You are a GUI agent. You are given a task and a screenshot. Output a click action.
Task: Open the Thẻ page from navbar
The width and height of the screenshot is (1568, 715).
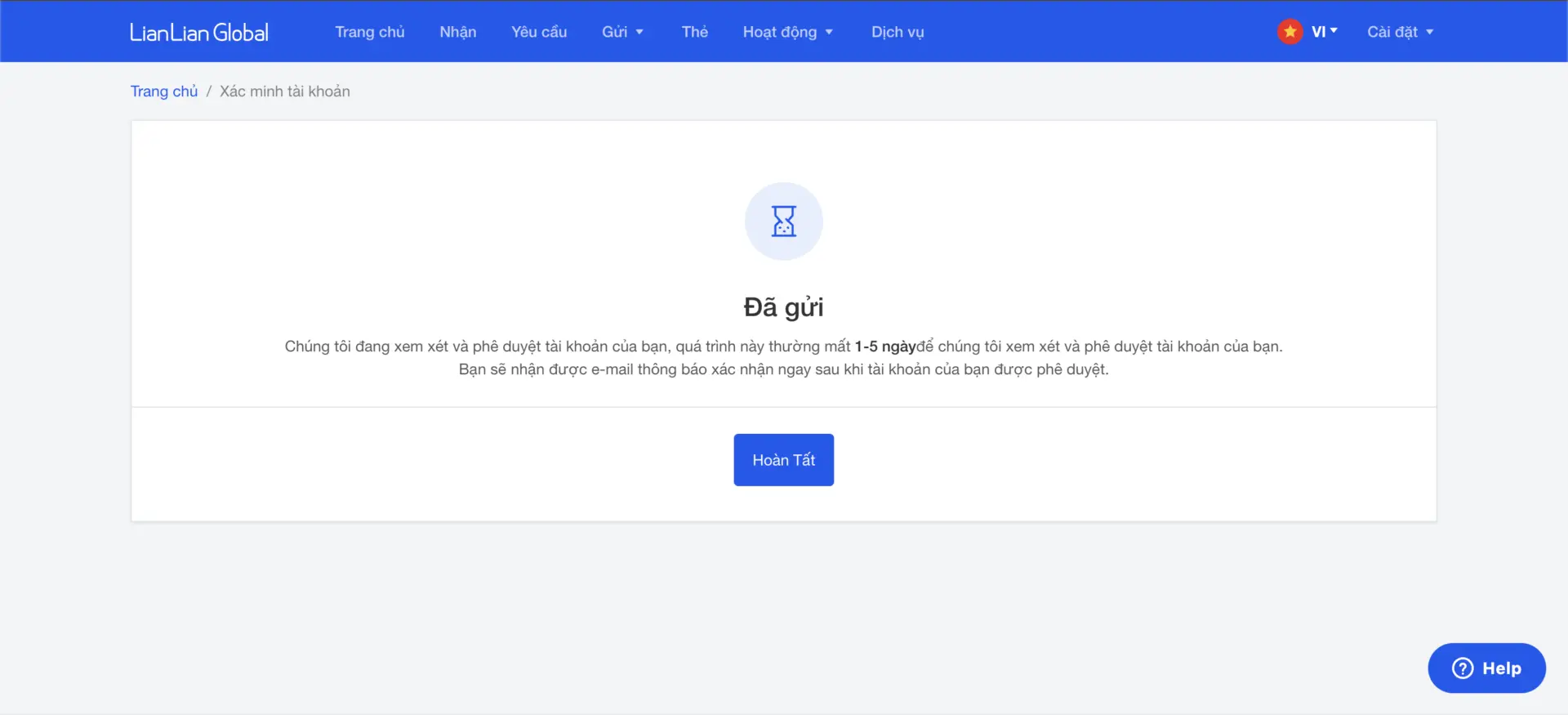[x=694, y=32]
